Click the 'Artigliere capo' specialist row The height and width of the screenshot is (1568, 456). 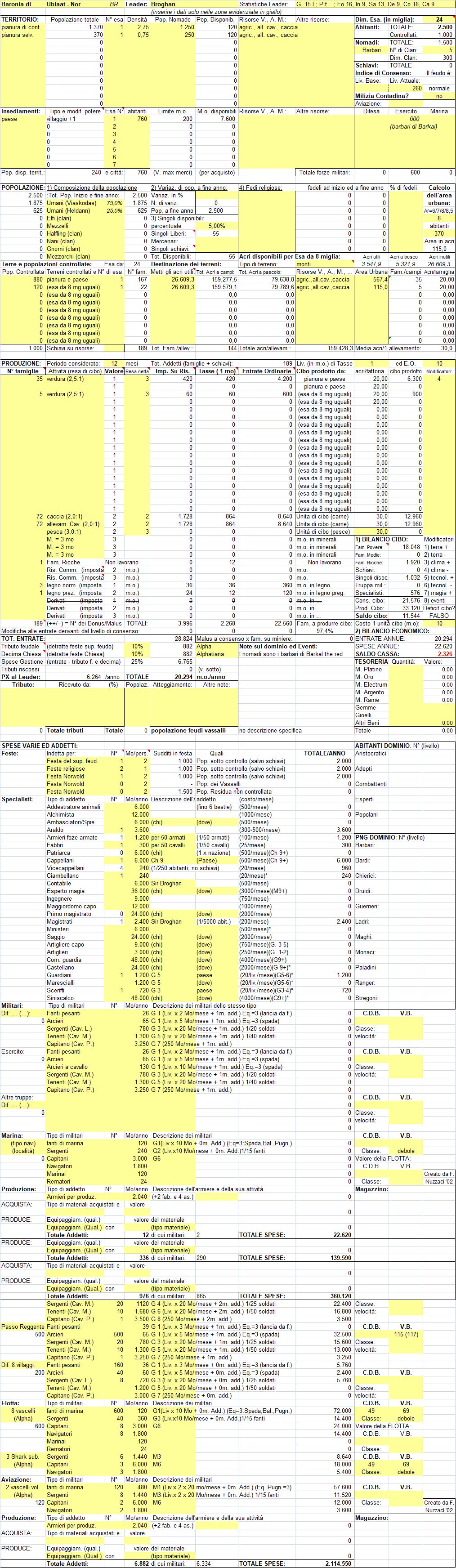pyautogui.click(x=66, y=945)
